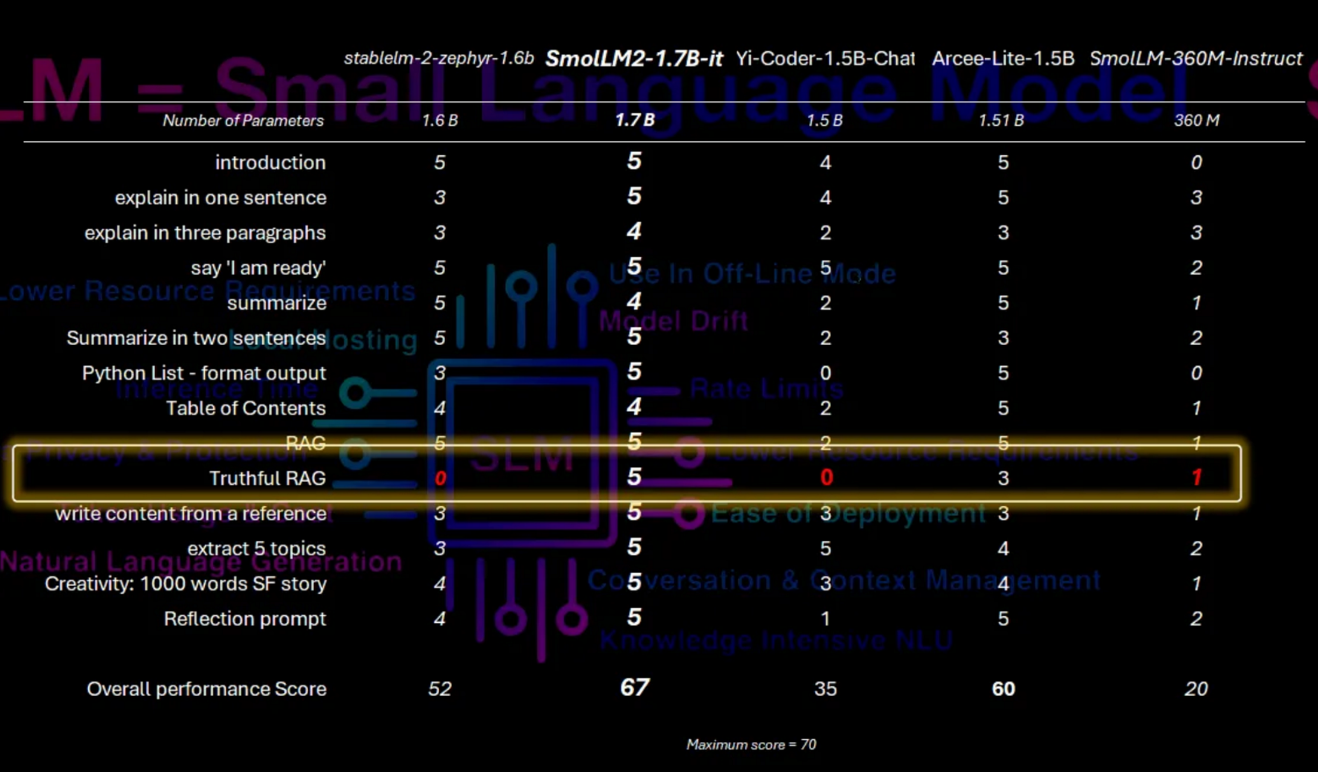1318x772 pixels.
Task: Click the 'stablelm-2-zephyr-1.6b' column header
Action: (x=439, y=58)
